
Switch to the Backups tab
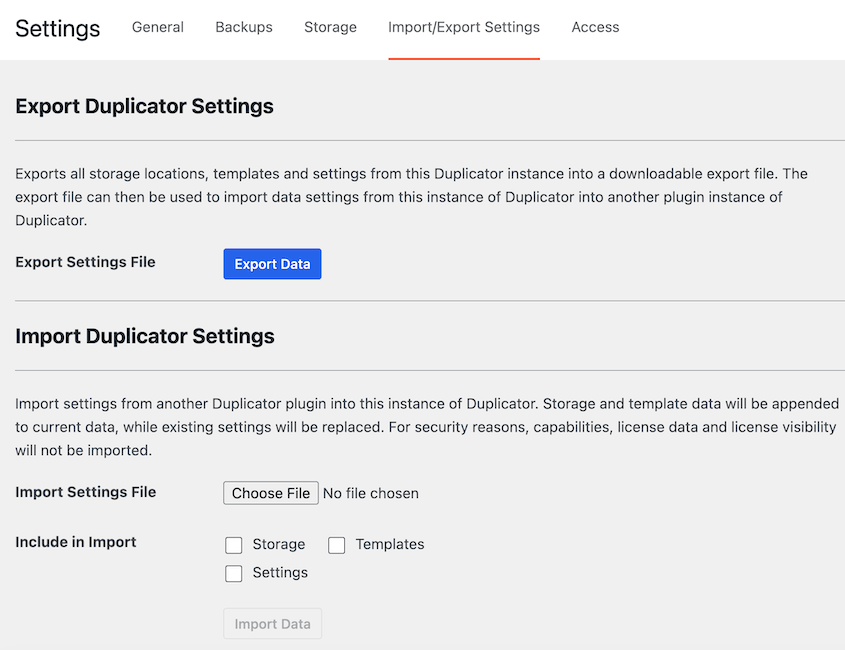coord(244,27)
